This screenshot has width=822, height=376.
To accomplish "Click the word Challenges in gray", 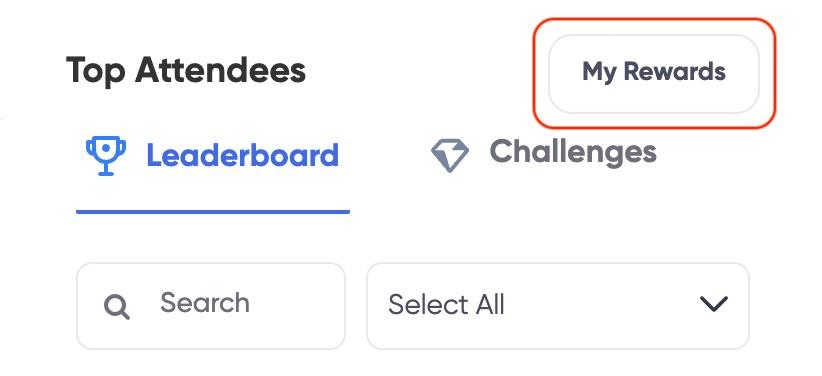I will coord(573,153).
